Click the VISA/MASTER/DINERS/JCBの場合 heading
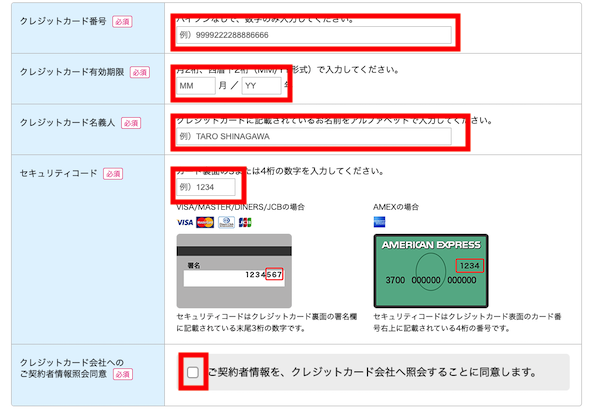600x415 pixels. (x=241, y=207)
